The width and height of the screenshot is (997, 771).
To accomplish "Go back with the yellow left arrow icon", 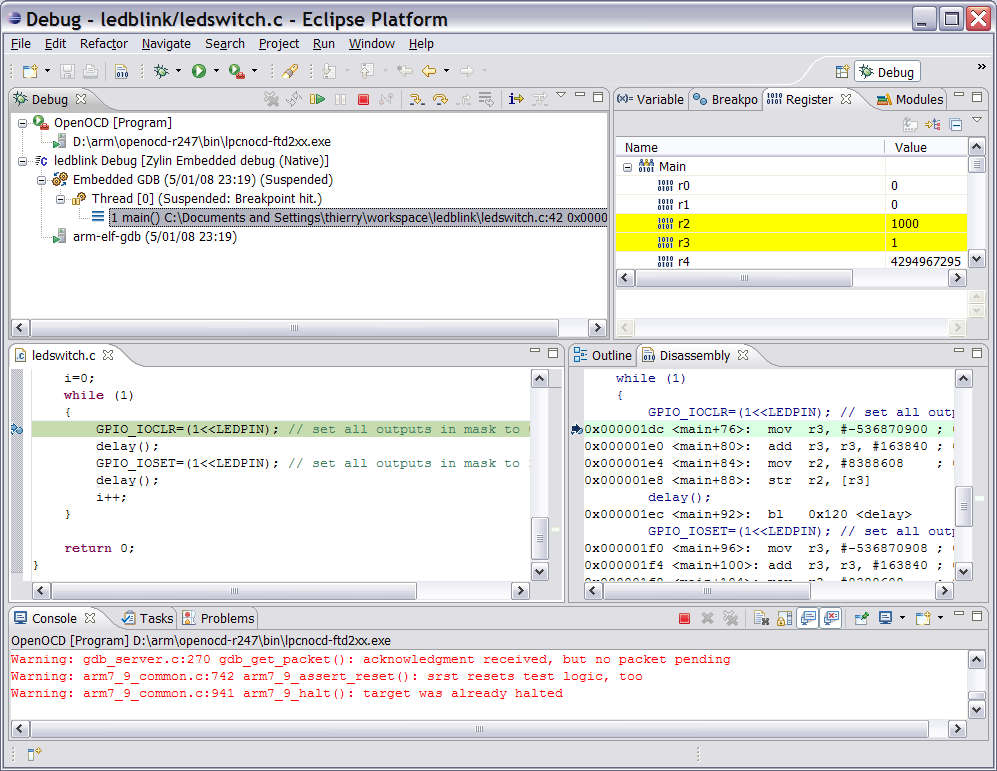I will tap(429, 71).
